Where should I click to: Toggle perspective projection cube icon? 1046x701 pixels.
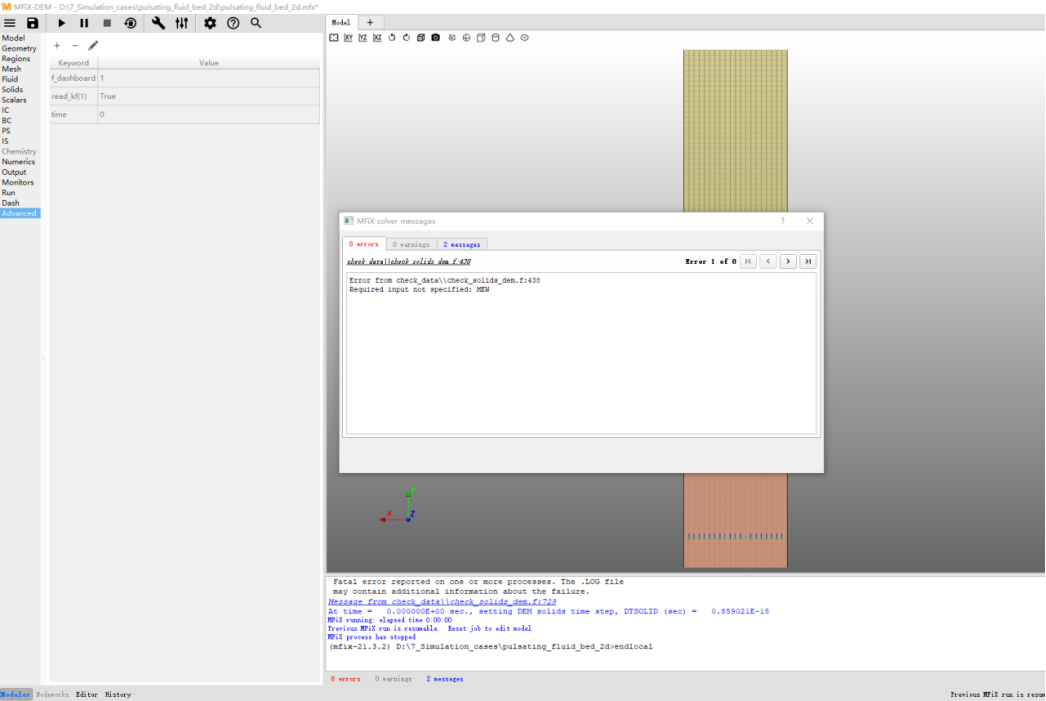point(421,38)
